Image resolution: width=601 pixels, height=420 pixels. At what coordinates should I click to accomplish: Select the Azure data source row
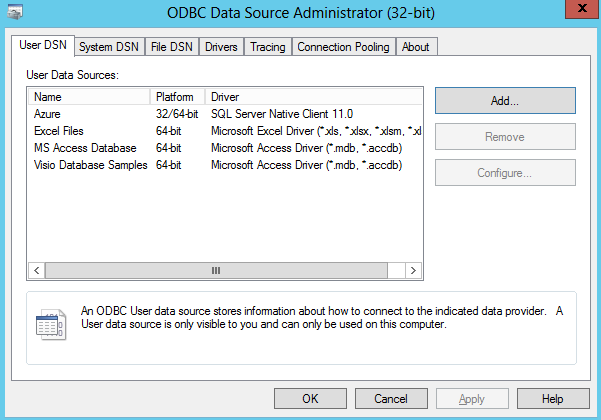click(48, 114)
